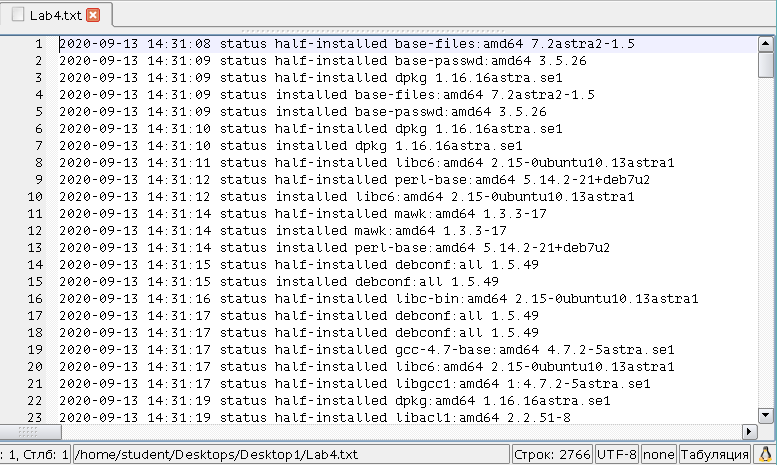Click 'installed base-files:amd64' on line 4
Screen dimensions: 777x465
click(379, 95)
